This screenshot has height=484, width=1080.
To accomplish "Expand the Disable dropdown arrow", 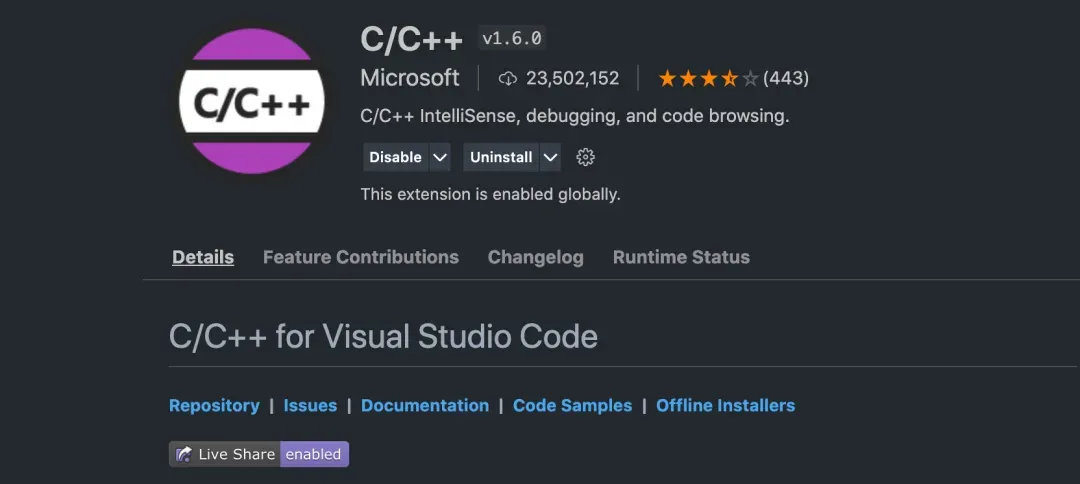I will coord(439,157).
